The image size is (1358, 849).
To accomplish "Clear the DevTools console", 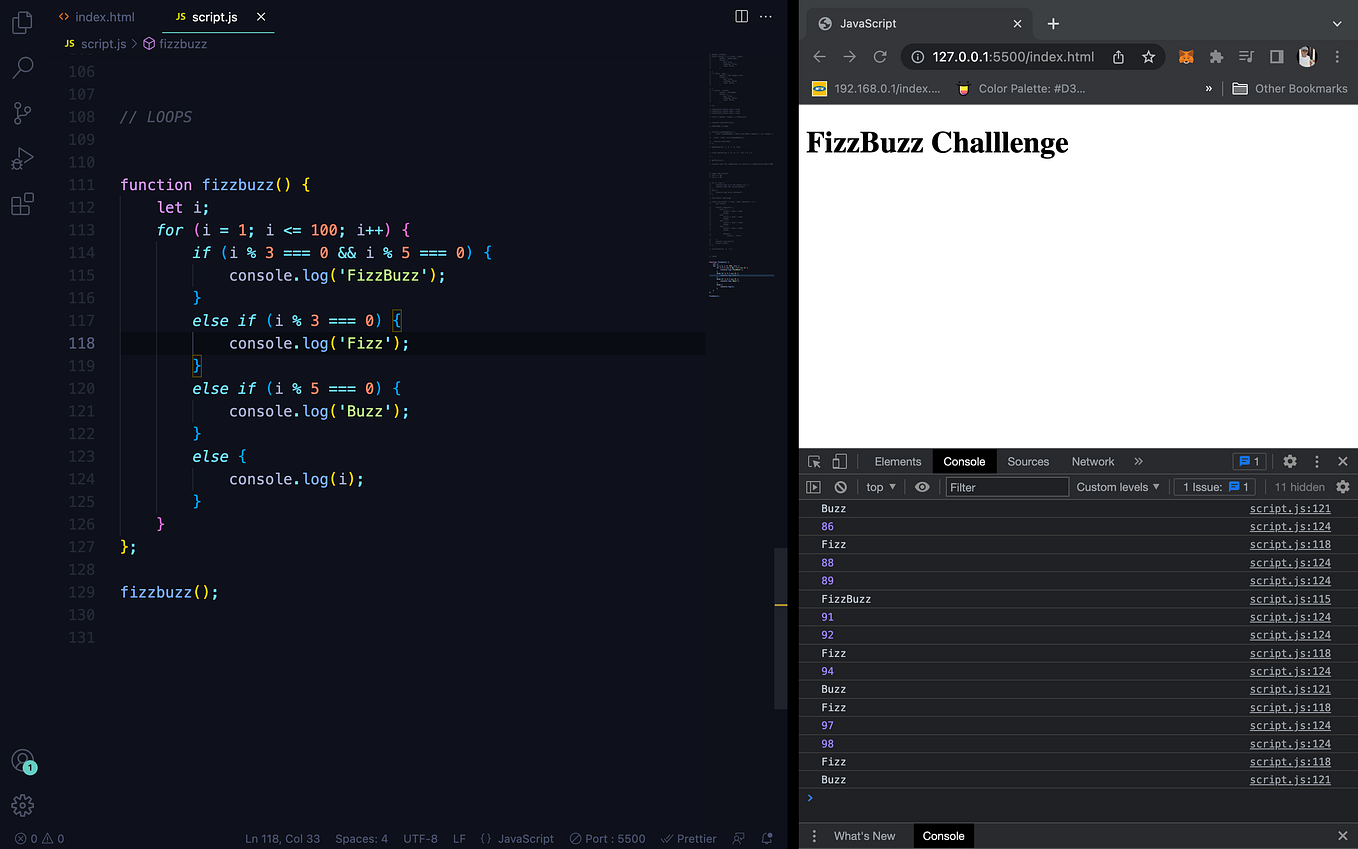I will click(840, 487).
